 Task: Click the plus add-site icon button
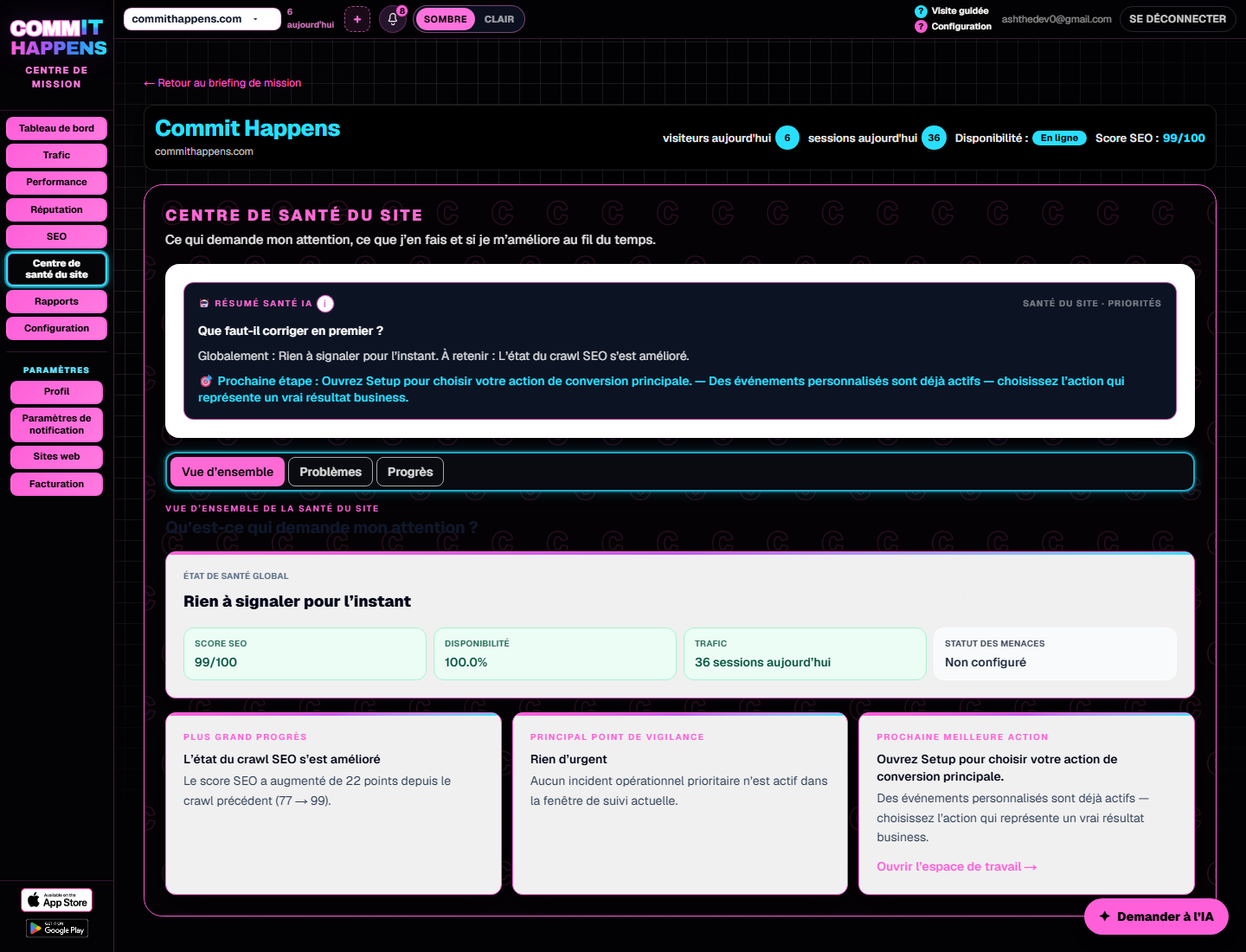point(357,19)
